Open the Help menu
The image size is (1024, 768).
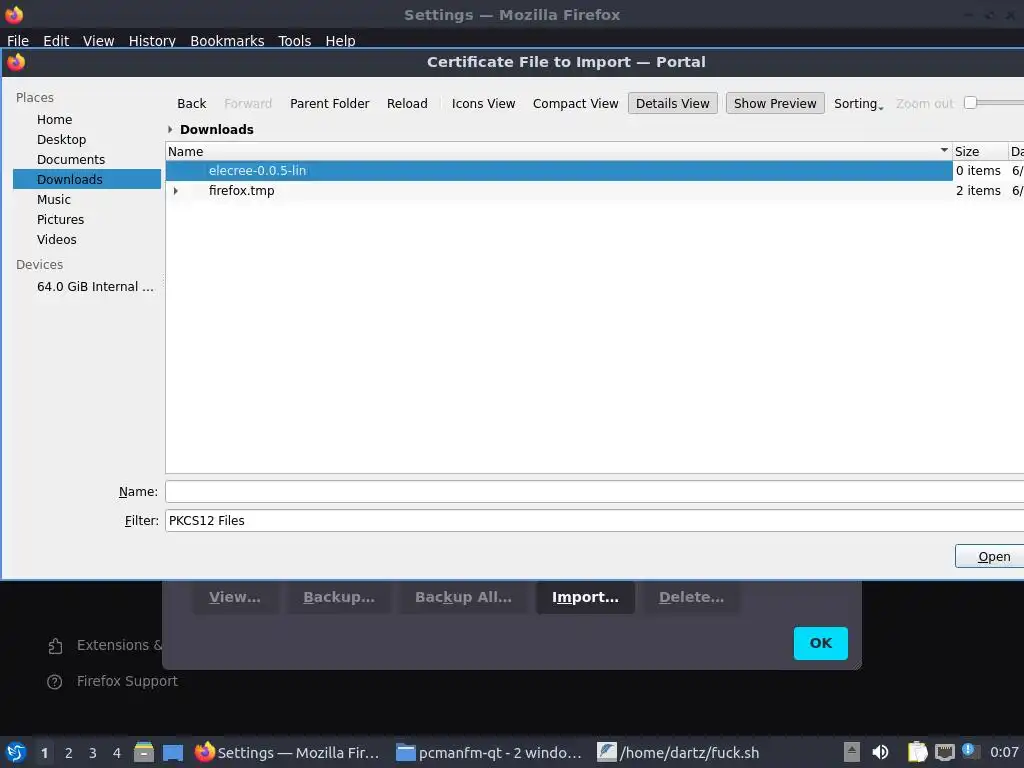pyautogui.click(x=340, y=40)
